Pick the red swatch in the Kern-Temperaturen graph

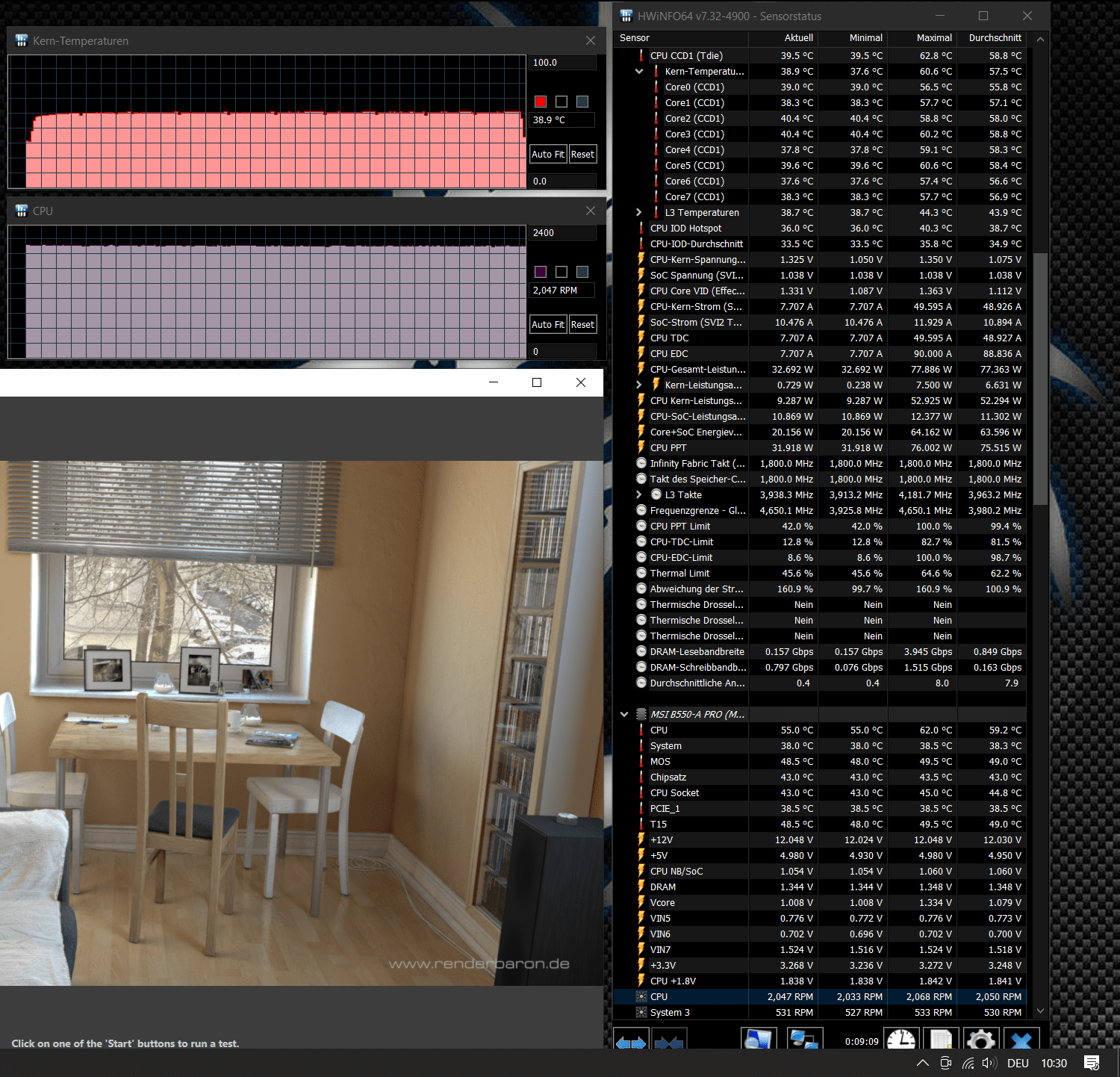click(x=541, y=102)
